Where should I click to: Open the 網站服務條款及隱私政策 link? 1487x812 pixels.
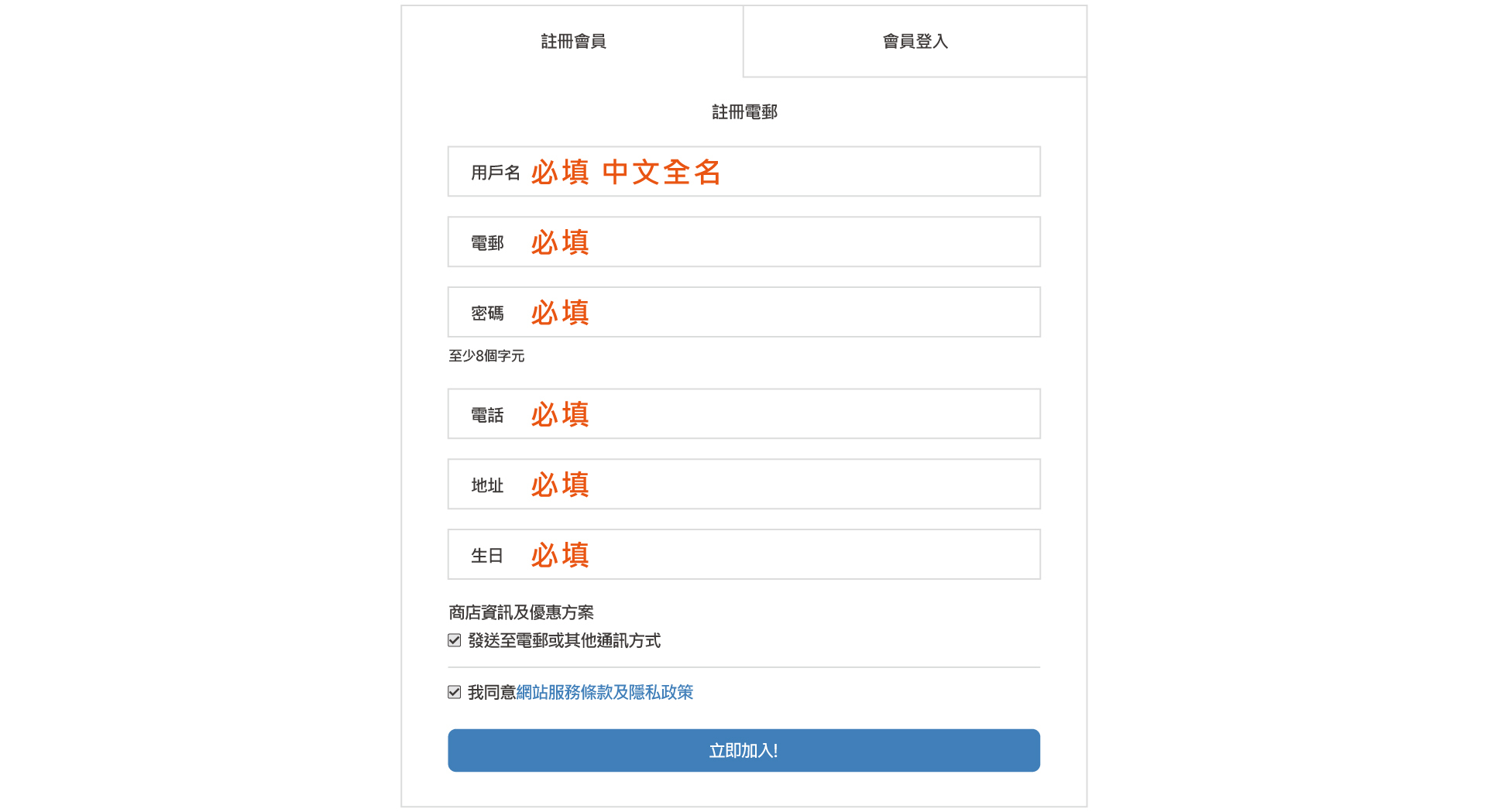coord(604,692)
